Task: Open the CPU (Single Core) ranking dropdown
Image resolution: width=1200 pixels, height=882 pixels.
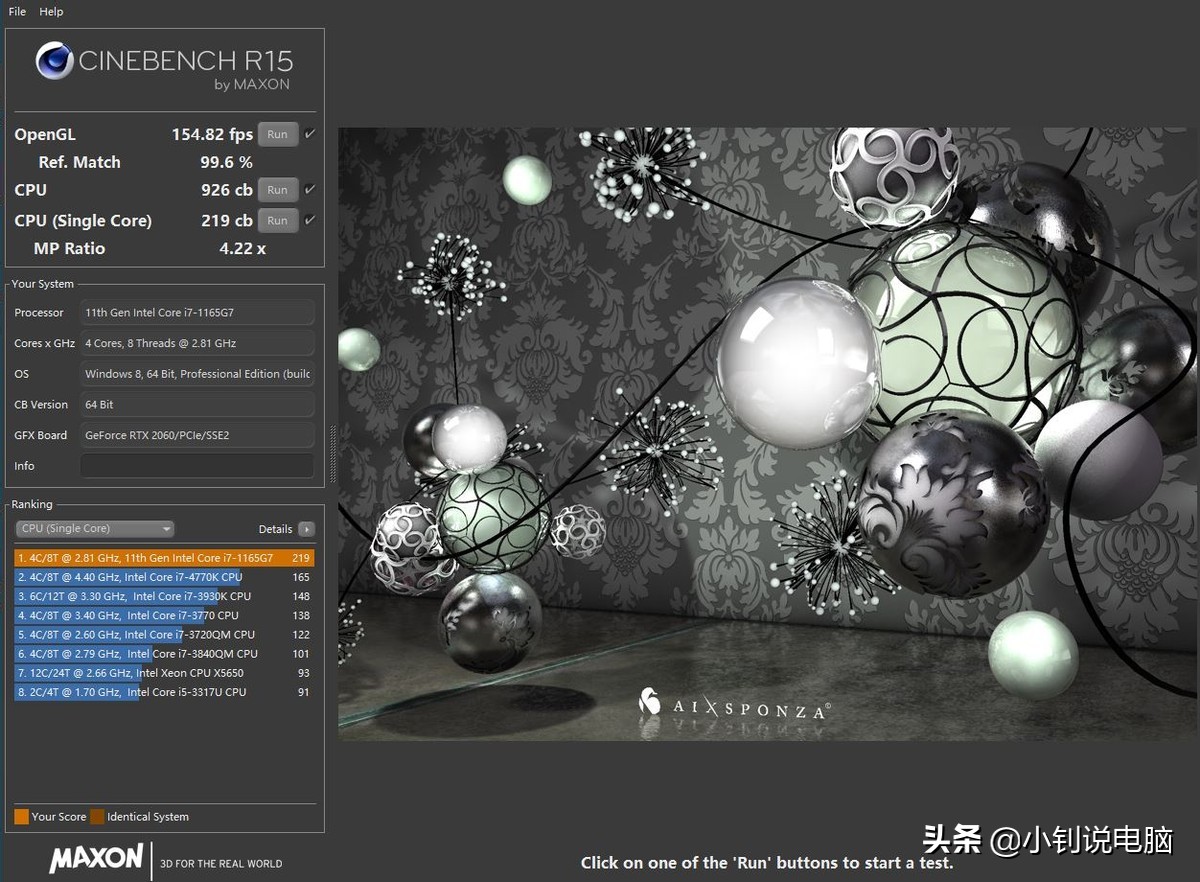Action: click(95, 529)
